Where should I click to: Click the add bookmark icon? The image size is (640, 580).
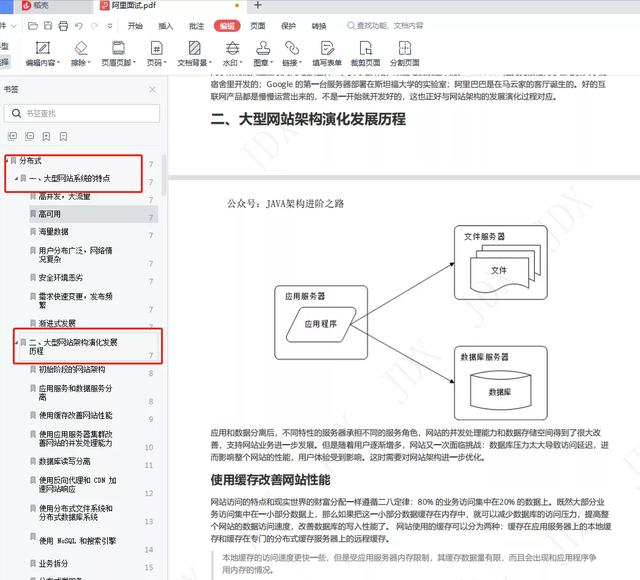click(47, 136)
